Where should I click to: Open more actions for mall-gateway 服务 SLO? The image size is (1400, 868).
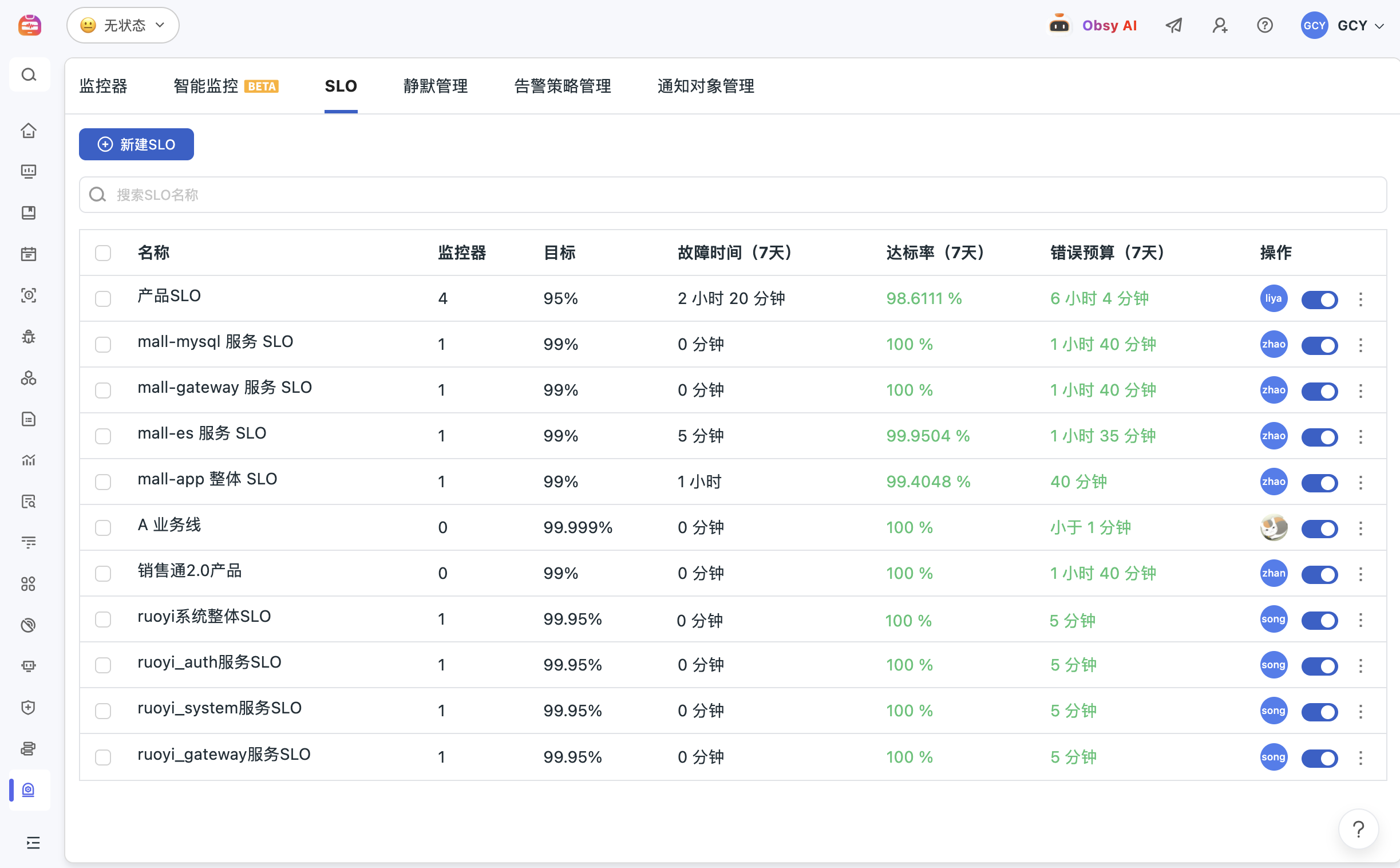tap(1361, 391)
